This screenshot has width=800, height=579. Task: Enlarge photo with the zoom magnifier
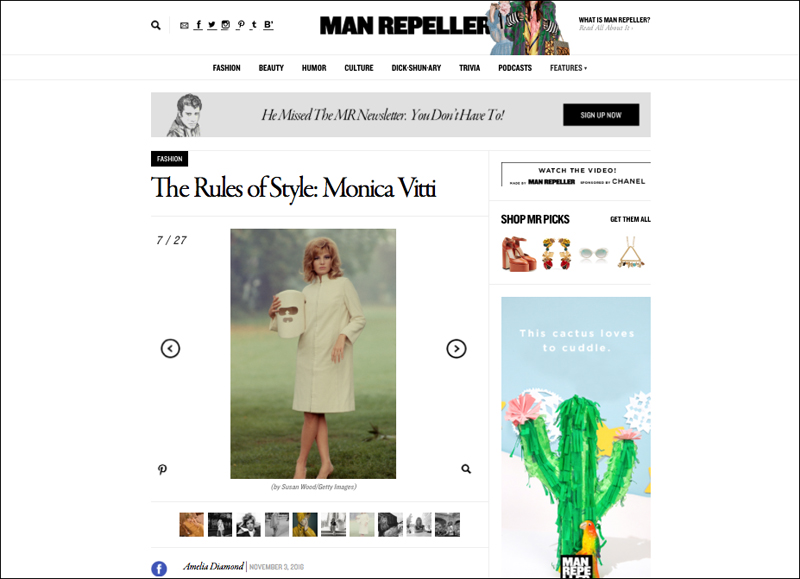point(466,469)
